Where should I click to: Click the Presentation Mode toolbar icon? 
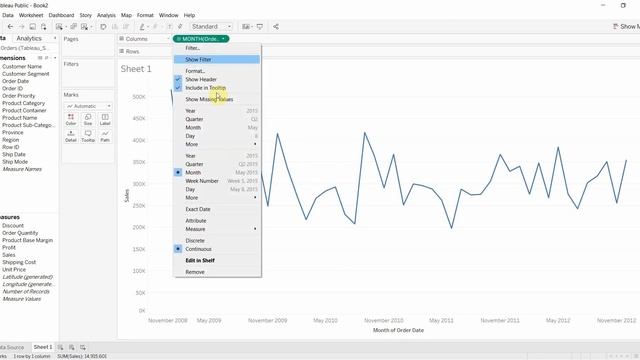(260, 27)
